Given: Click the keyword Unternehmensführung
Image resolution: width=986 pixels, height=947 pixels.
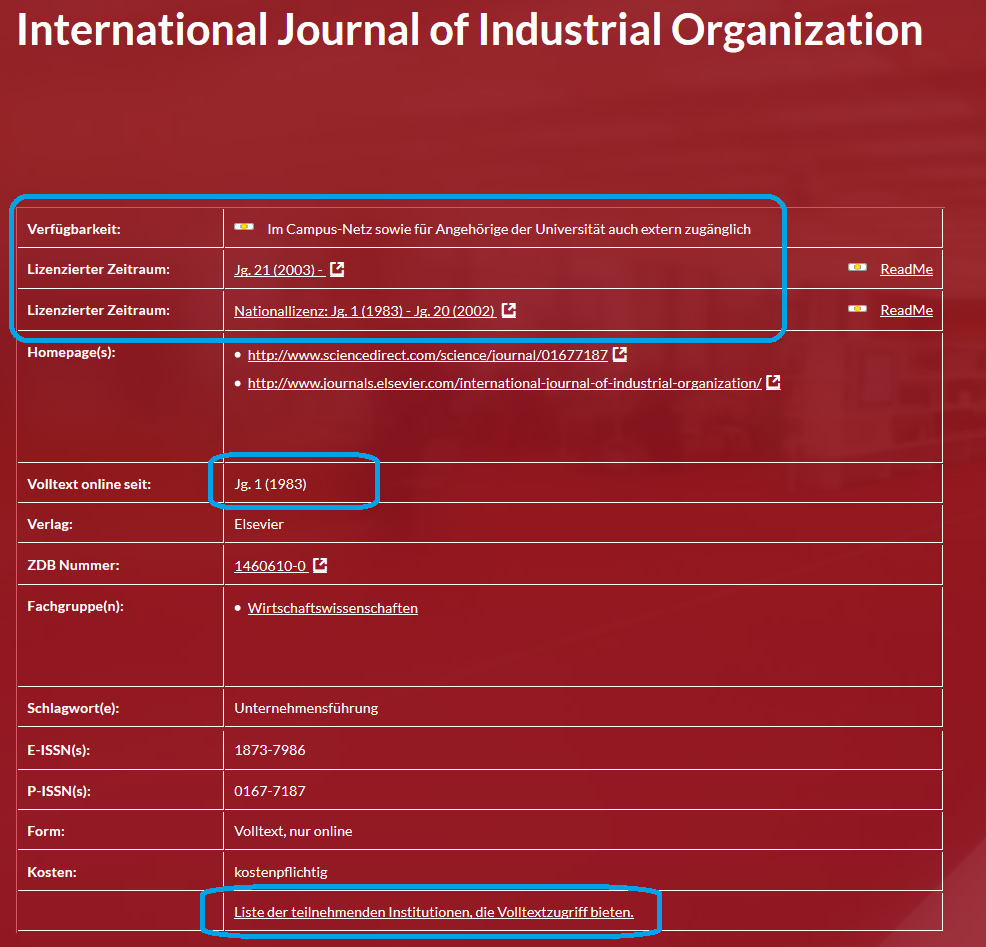Looking at the screenshot, I should tap(306, 708).
